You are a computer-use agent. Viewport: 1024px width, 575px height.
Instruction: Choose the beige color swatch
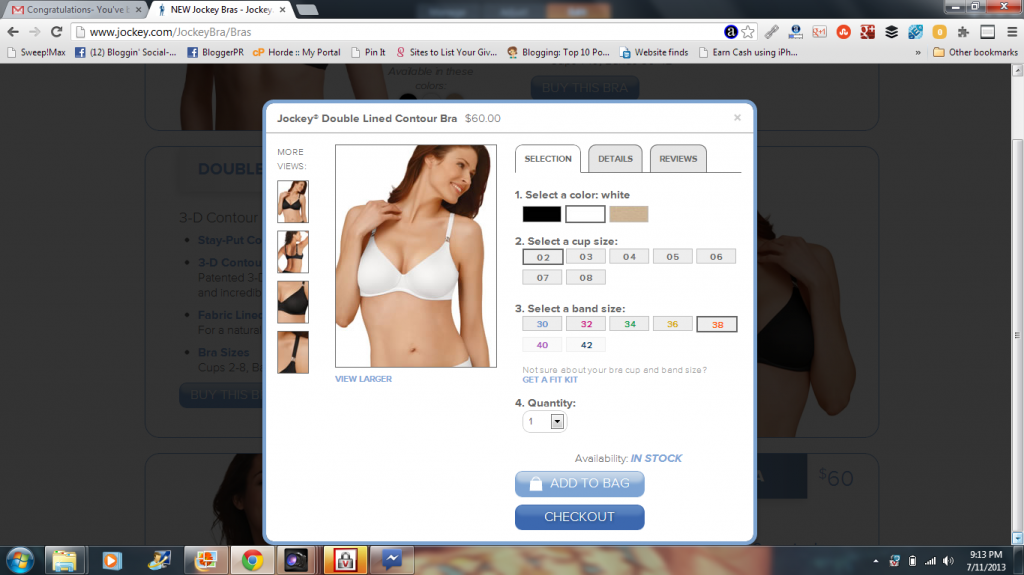[x=629, y=214]
